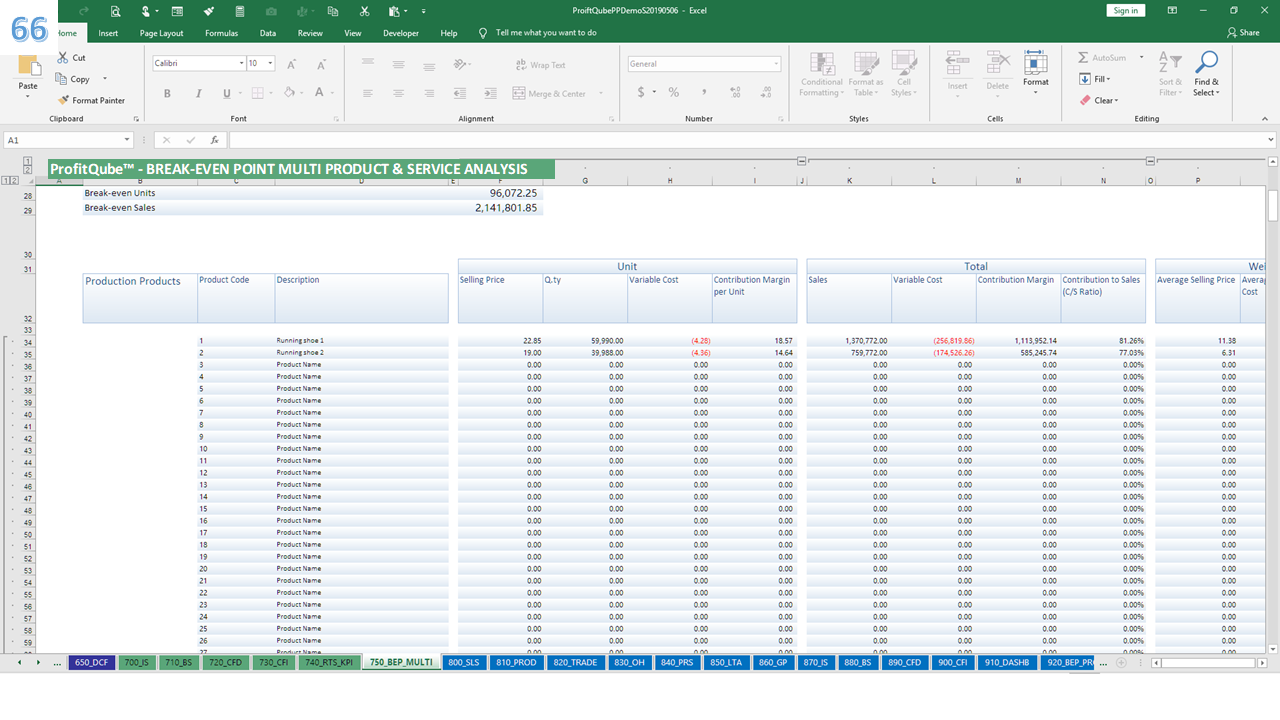
Task: Click the Accounting dollar format button
Action: pos(641,92)
